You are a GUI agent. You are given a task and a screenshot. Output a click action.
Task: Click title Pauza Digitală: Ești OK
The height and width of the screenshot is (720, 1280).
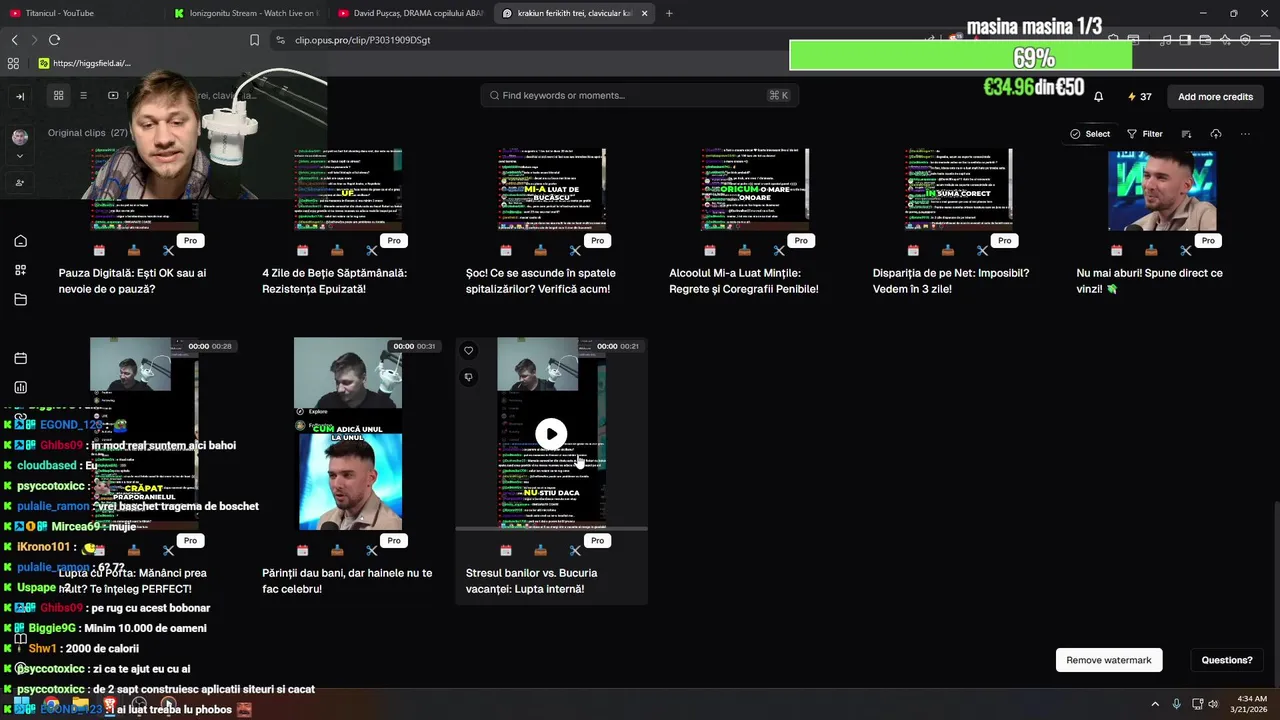132,281
